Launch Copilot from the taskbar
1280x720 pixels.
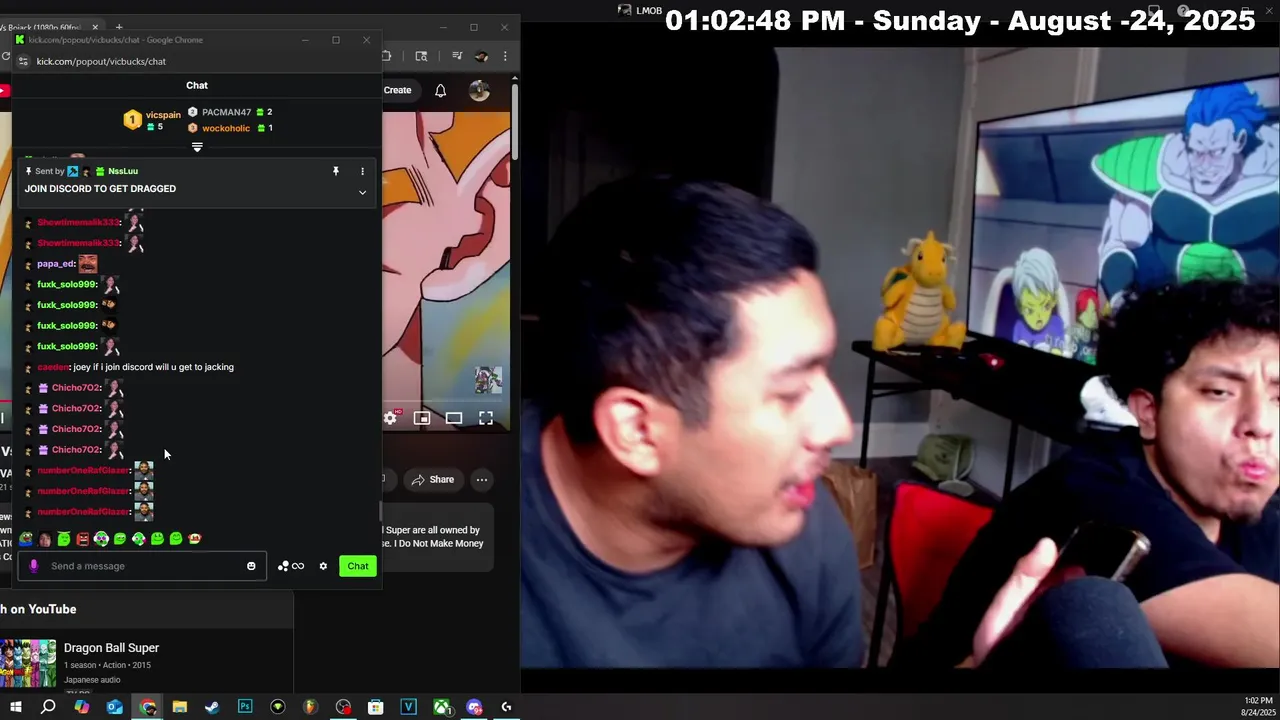(82, 707)
